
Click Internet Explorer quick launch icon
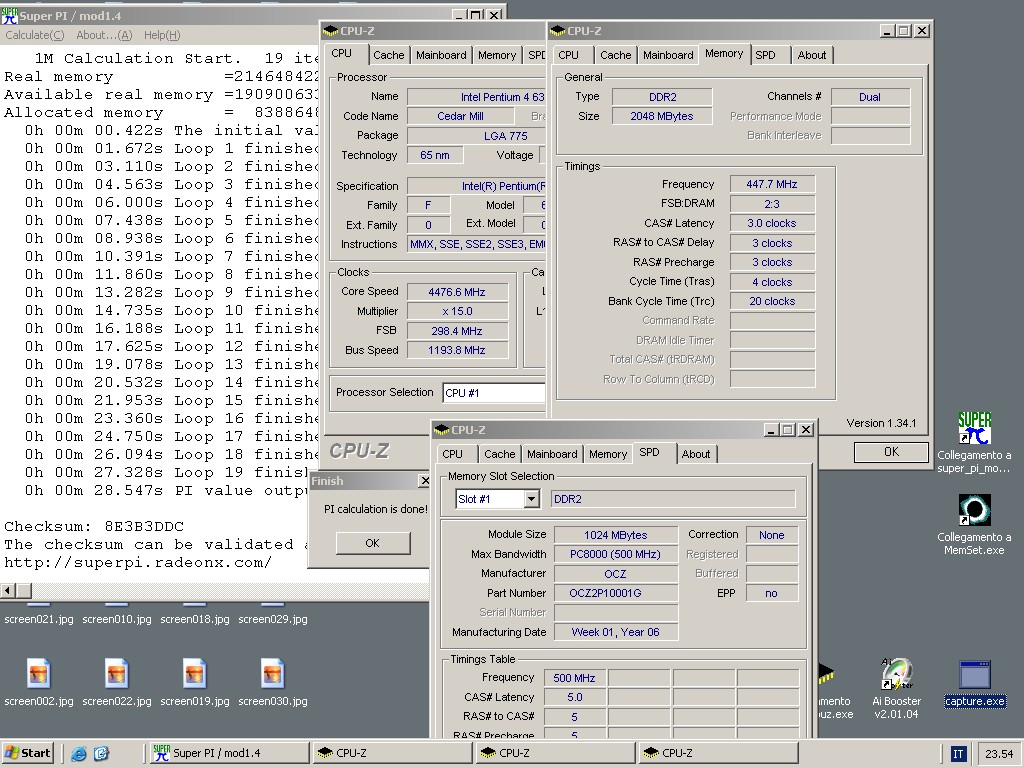(78, 753)
